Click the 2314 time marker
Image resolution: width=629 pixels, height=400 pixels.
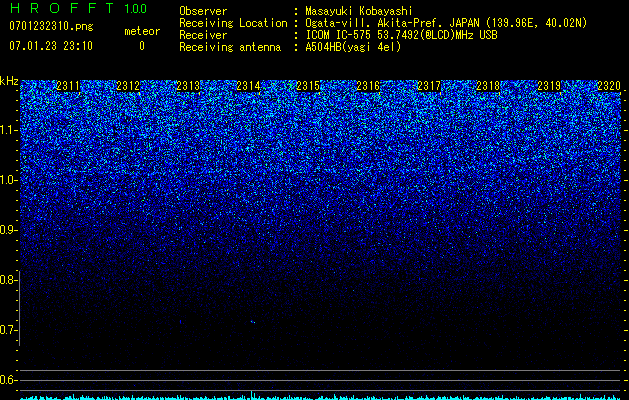pos(248,85)
